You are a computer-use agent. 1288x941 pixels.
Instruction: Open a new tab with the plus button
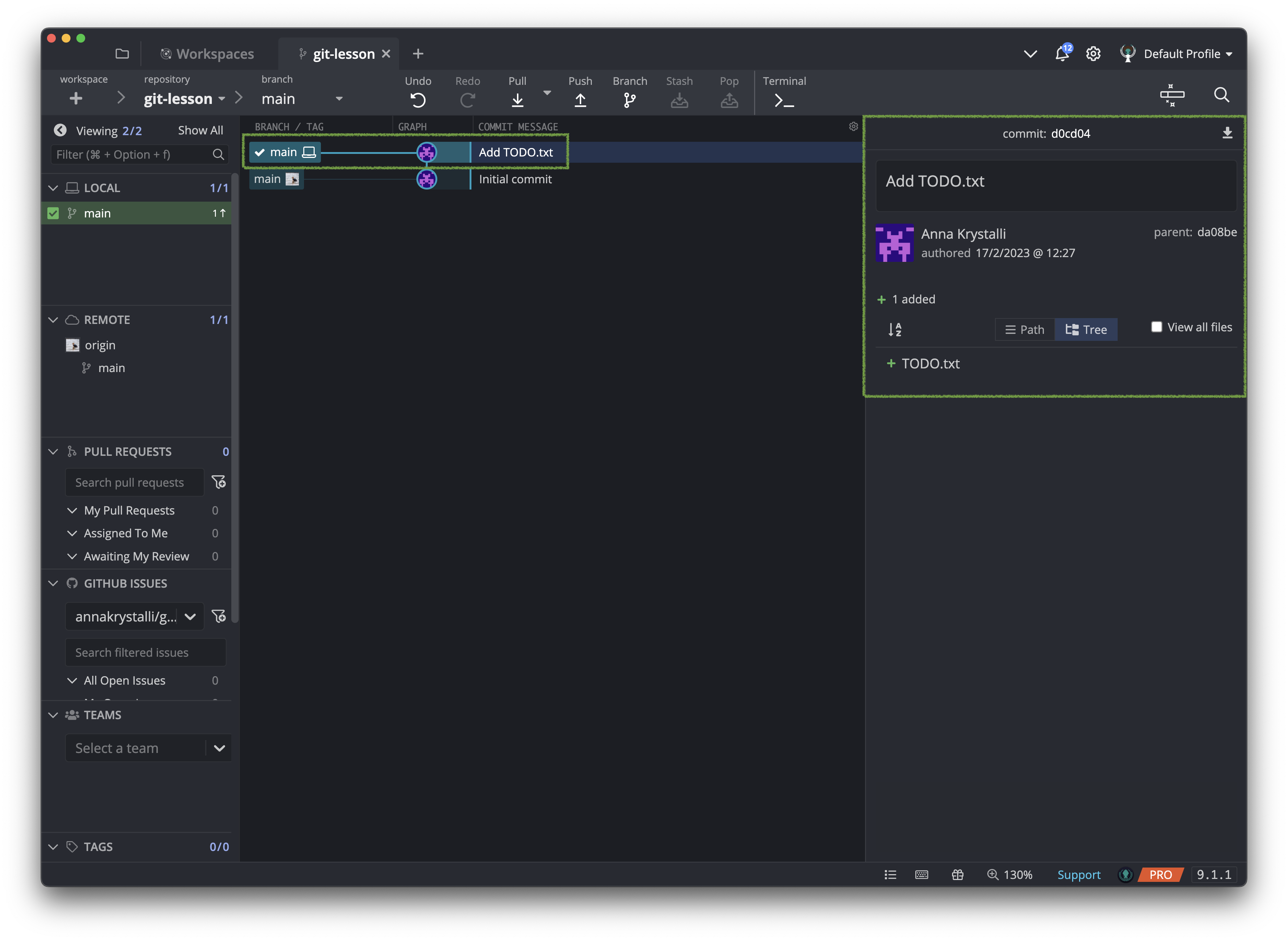418,54
